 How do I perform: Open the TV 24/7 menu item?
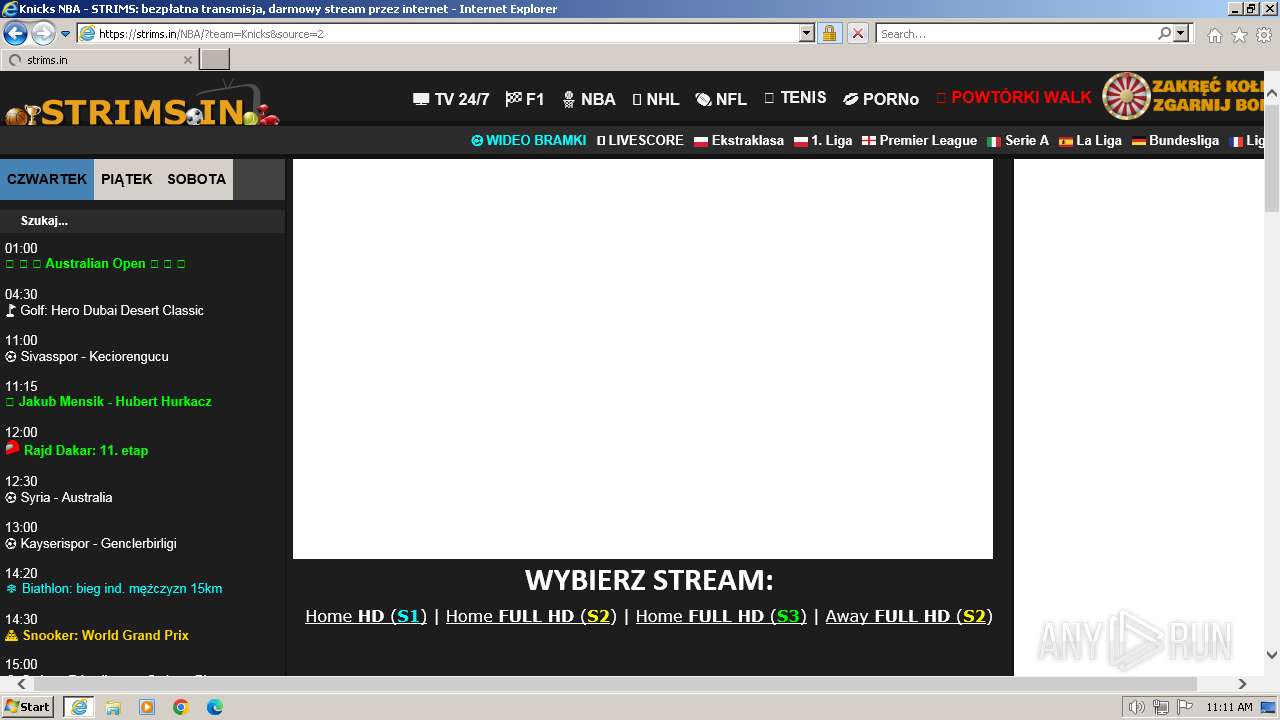point(451,99)
